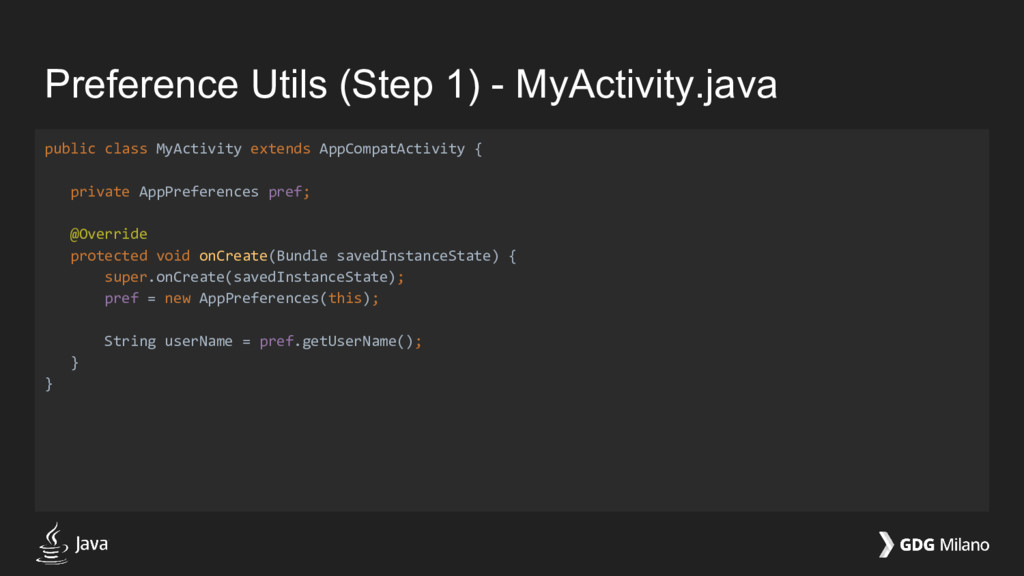Click the line 'String userName = pref.getUserName();'
This screenshot has width=1024, height=576.
(x=263, y=341)
